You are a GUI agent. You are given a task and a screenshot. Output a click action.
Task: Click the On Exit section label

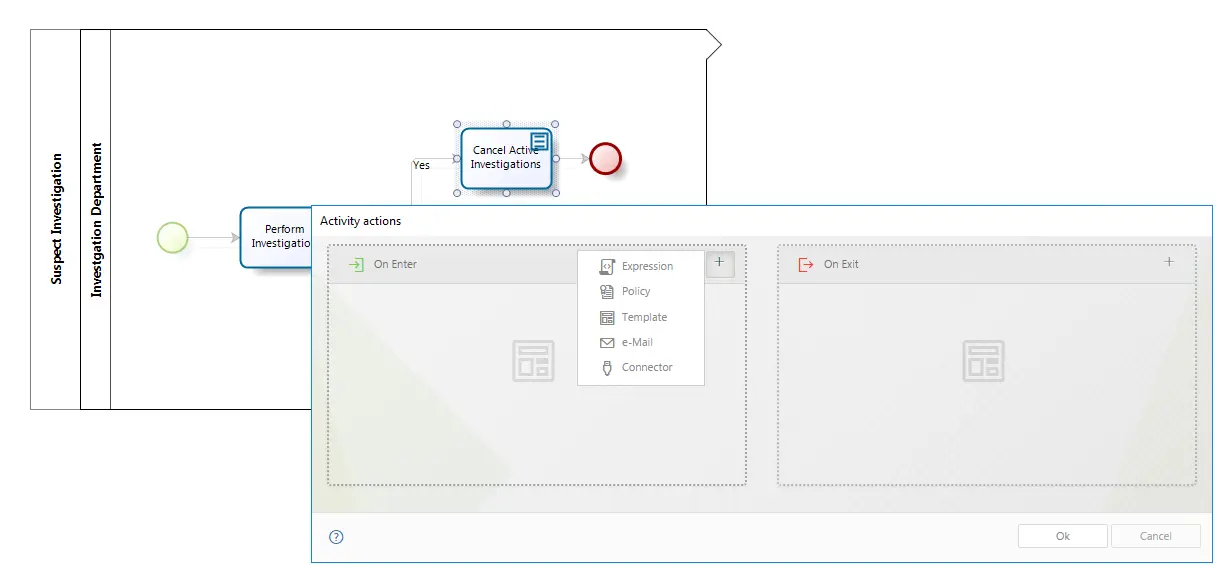tap(841, 264)
